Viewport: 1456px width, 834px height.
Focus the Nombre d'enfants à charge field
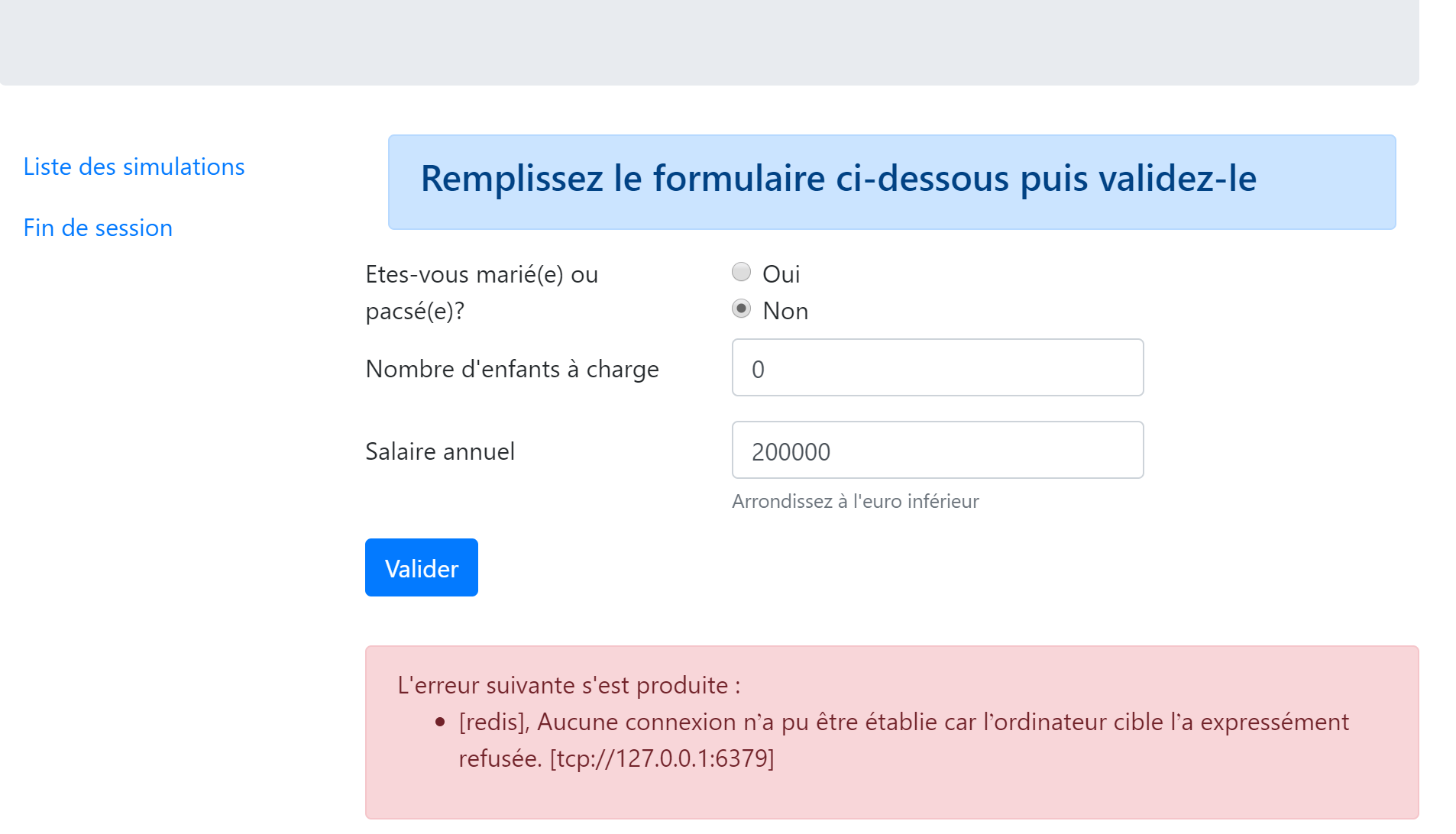(x=937, y=368)
